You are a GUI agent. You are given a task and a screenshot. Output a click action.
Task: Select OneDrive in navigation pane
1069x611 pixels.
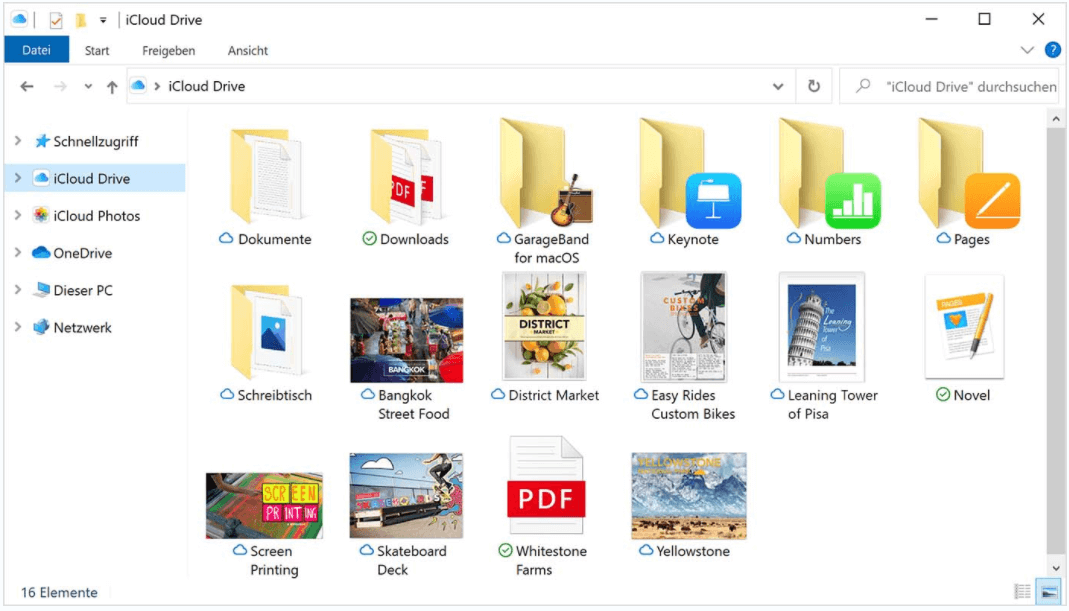(x=82, y=253)
